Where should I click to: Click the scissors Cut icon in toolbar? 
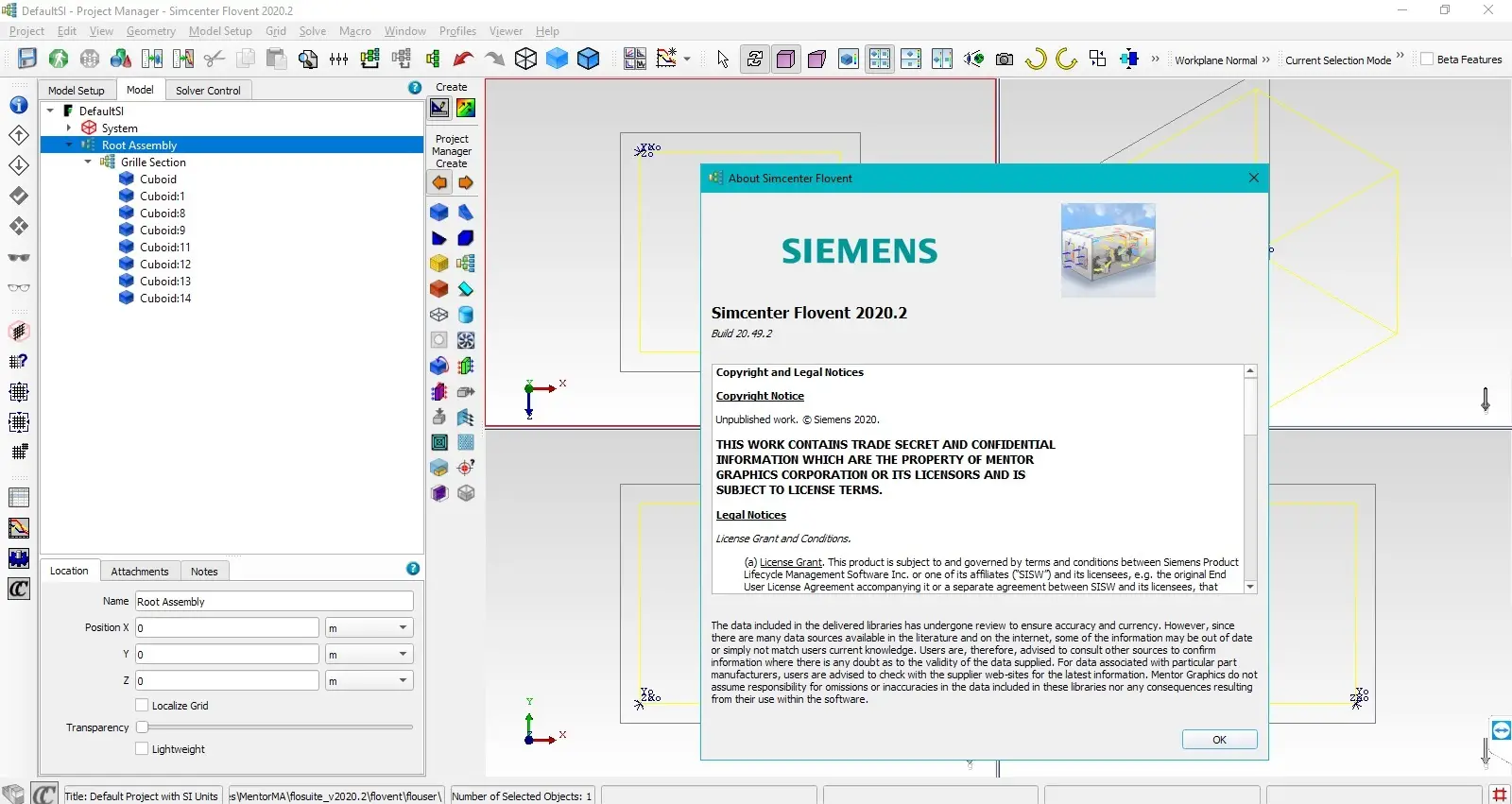[x=215, y=59]
